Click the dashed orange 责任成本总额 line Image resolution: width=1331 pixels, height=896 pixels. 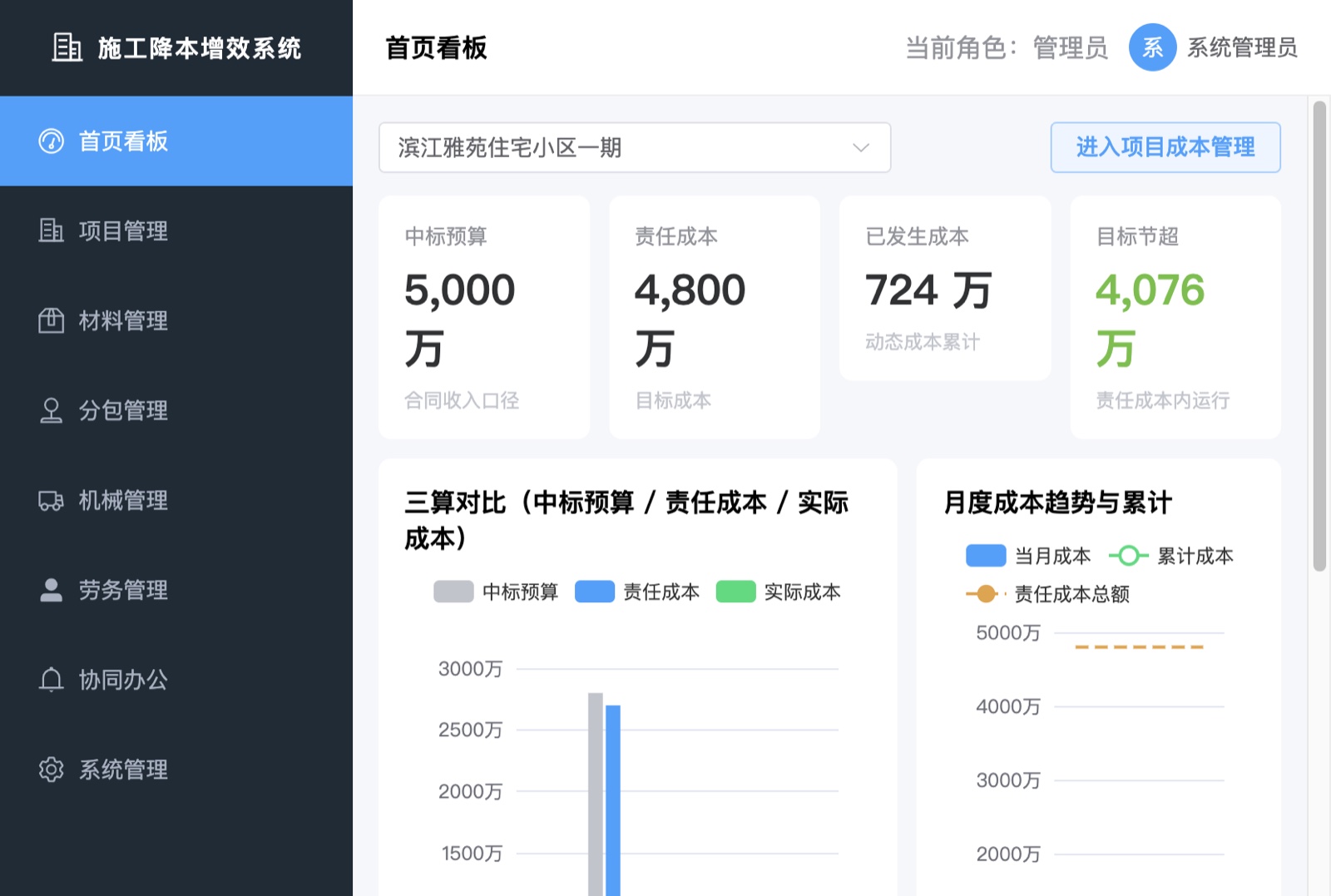[1140, 646]
